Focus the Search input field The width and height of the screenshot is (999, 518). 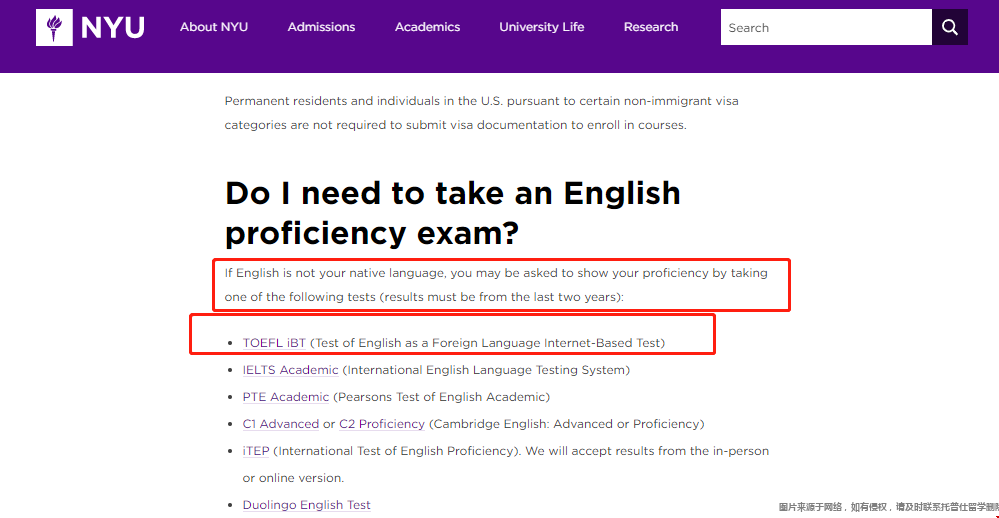(x=826, y=27)
